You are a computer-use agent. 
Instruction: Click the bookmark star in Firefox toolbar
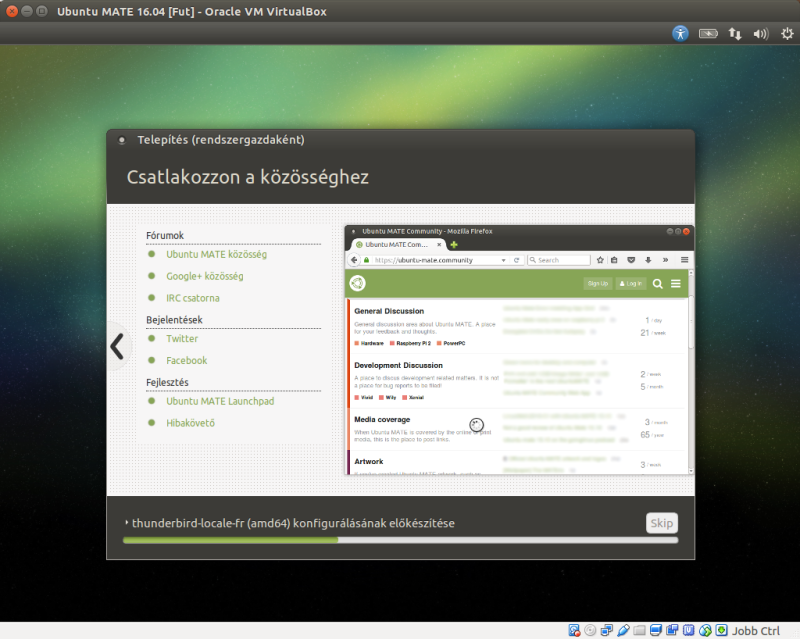[600, 260]
